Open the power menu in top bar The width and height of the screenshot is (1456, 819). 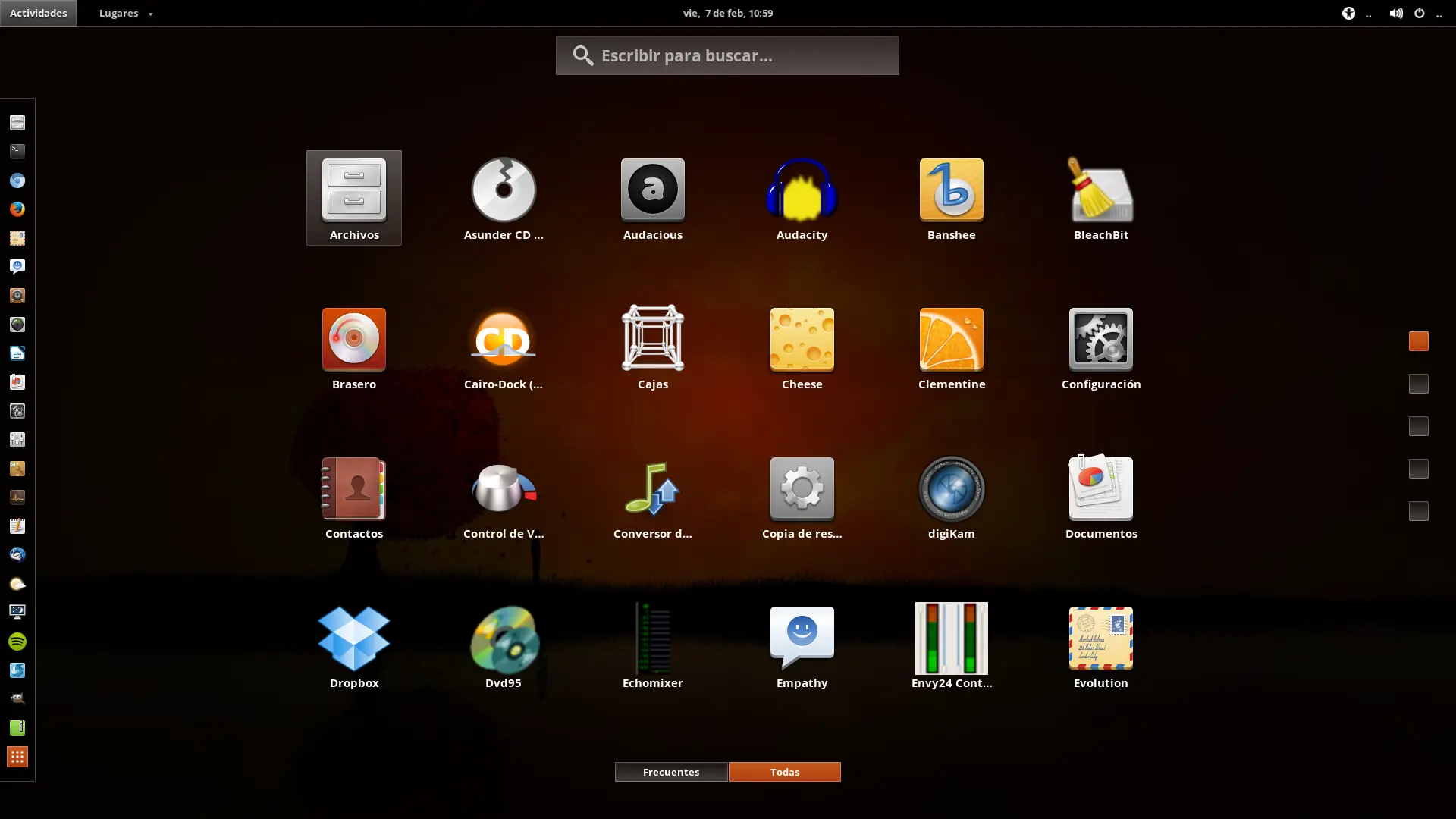tap(1420, 13)
